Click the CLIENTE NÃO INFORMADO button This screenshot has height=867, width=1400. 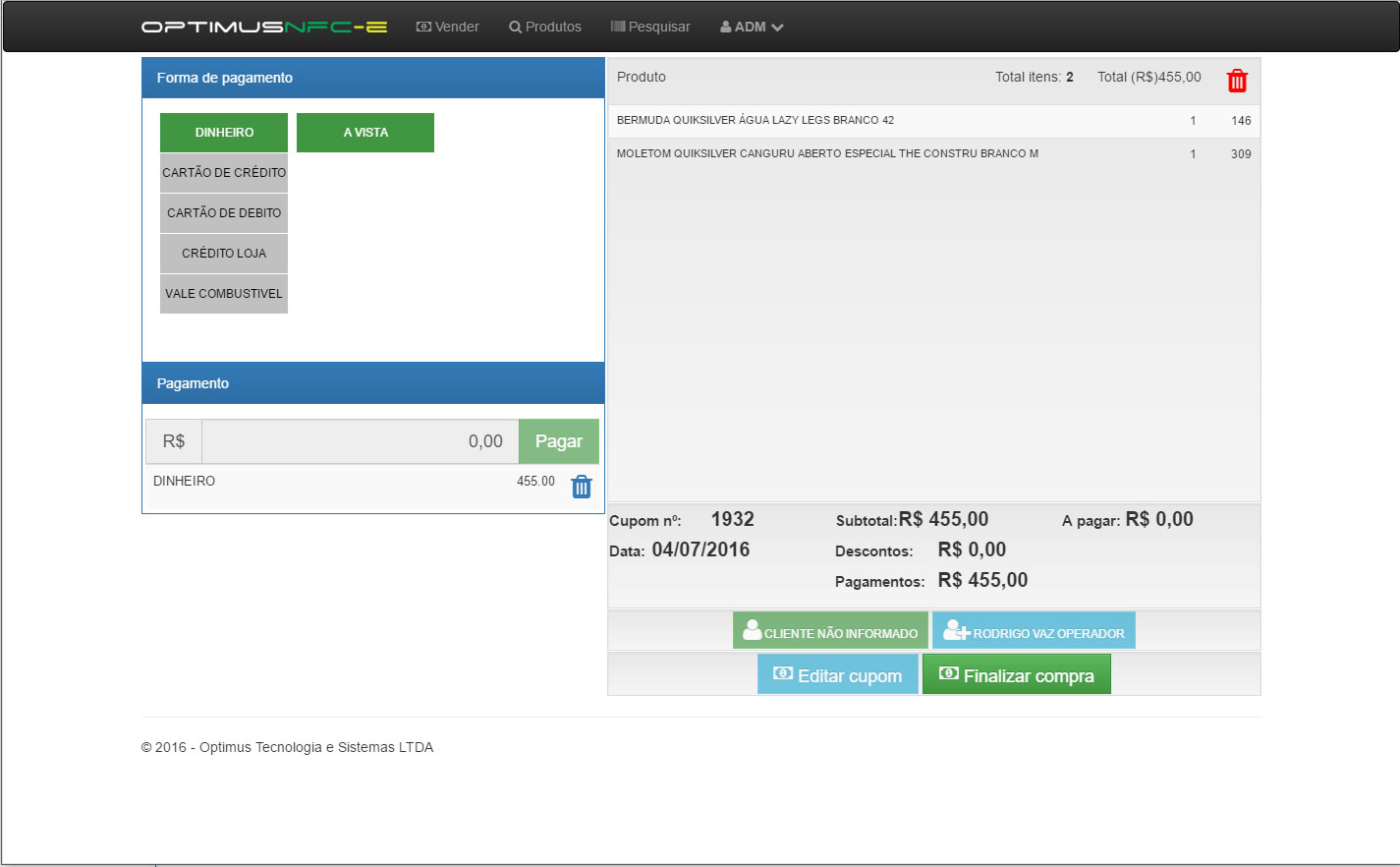coord(830,631)
